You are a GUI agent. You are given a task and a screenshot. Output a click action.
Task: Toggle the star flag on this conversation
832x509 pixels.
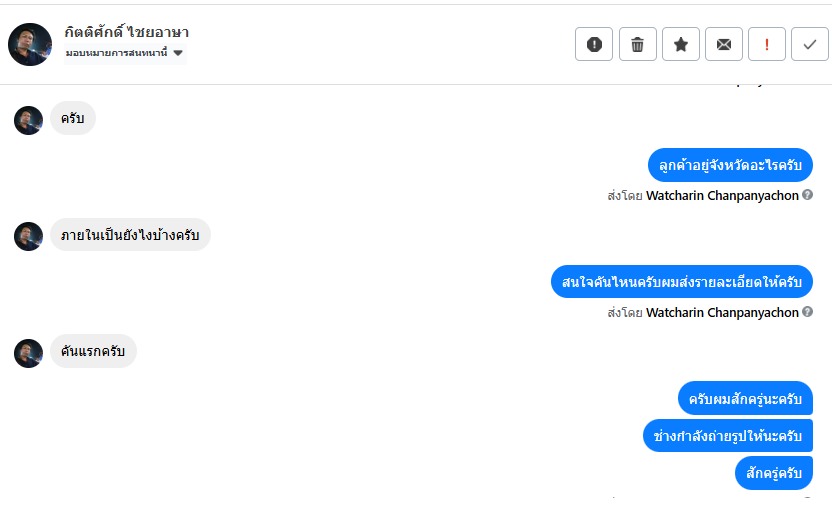click(x=680, y=44)
